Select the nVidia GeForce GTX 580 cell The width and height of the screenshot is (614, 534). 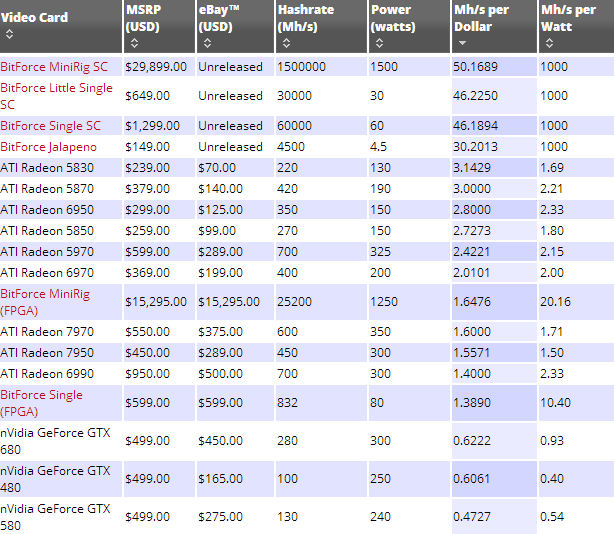tap(61, 517)
